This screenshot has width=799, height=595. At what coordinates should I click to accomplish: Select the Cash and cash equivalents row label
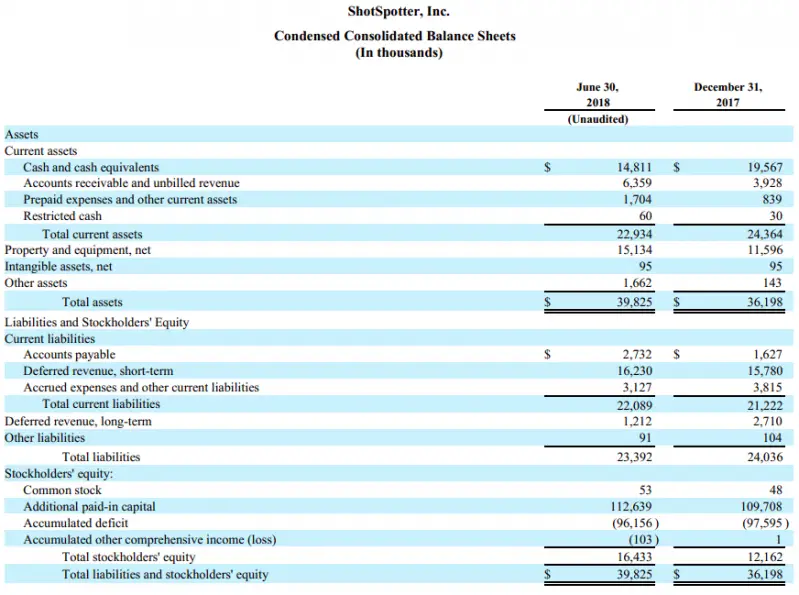coord(91,168)
